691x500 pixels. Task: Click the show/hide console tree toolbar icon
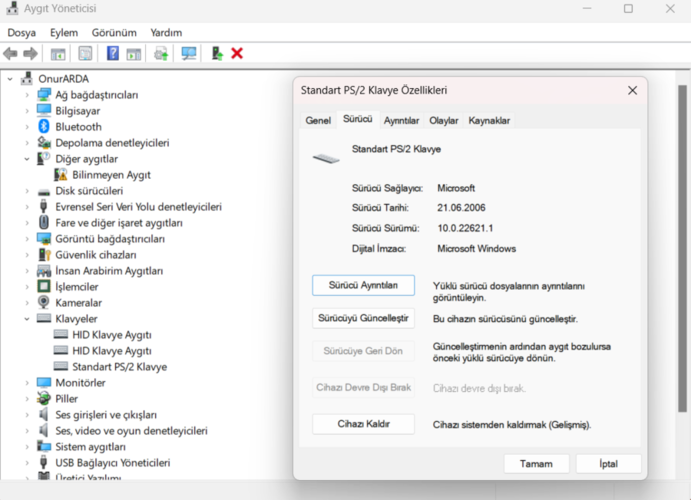click(x=58, y=54)
